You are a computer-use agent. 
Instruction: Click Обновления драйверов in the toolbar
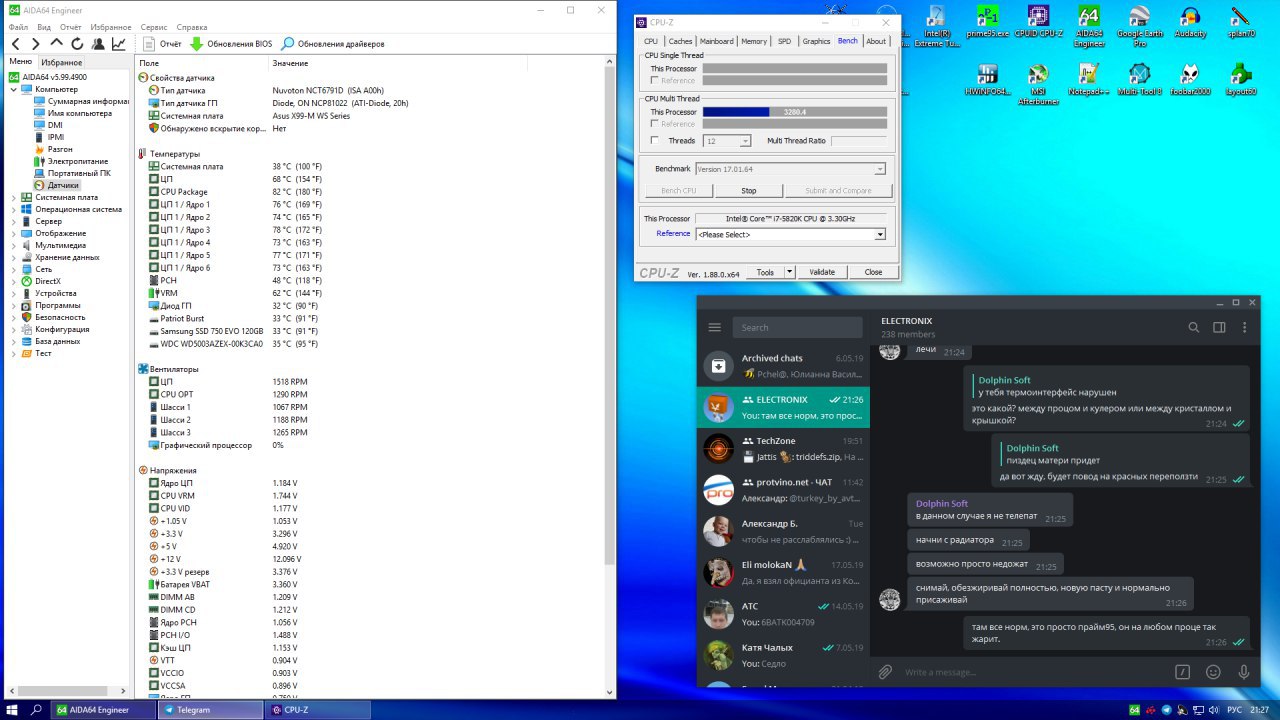click(x=333, y=44)
